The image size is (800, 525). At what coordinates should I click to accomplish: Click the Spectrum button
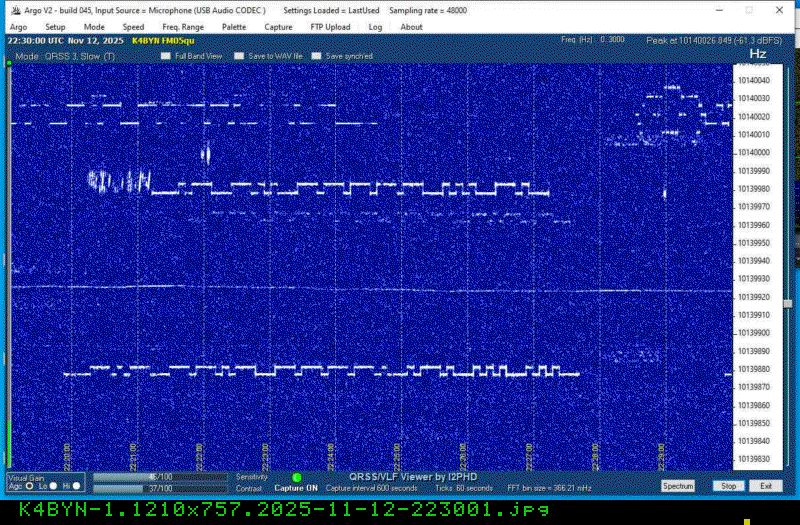pyautogui.click(x=677, y=486)
